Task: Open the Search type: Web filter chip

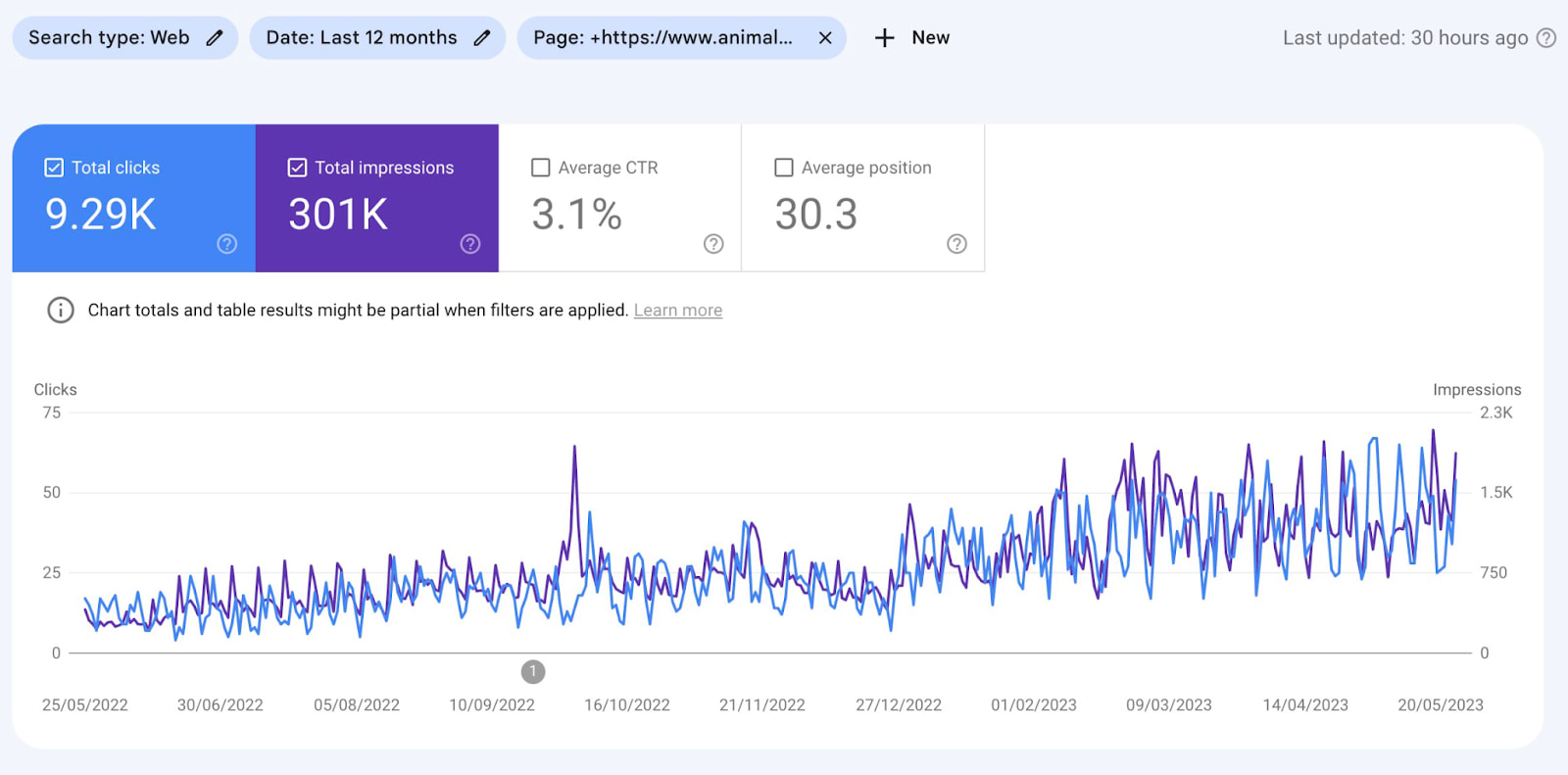Action: click(x=109, y=38)
